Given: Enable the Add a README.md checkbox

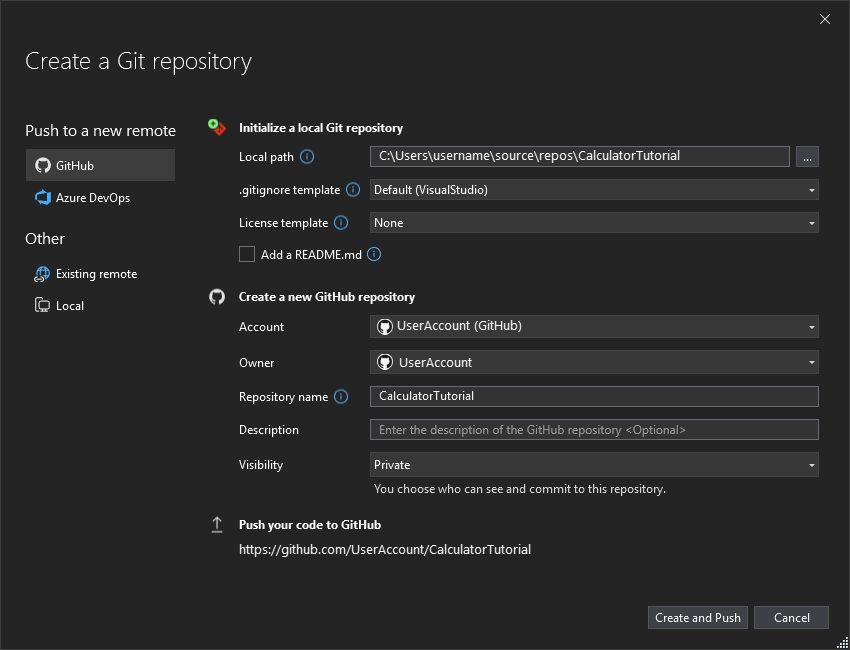Looking at the screenshot, I should click(247, 254).
